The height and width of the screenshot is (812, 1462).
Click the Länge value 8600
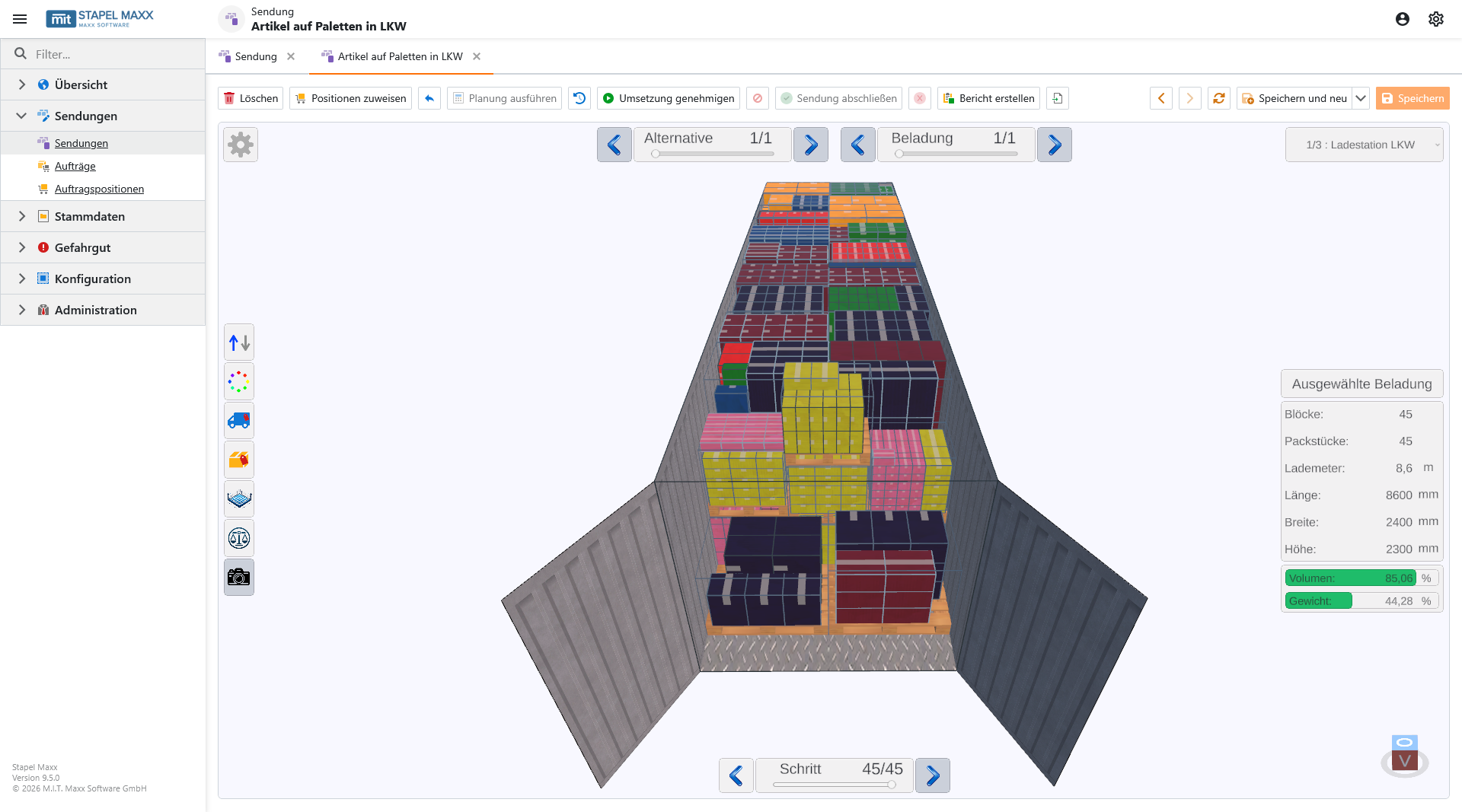[1400, 495]
